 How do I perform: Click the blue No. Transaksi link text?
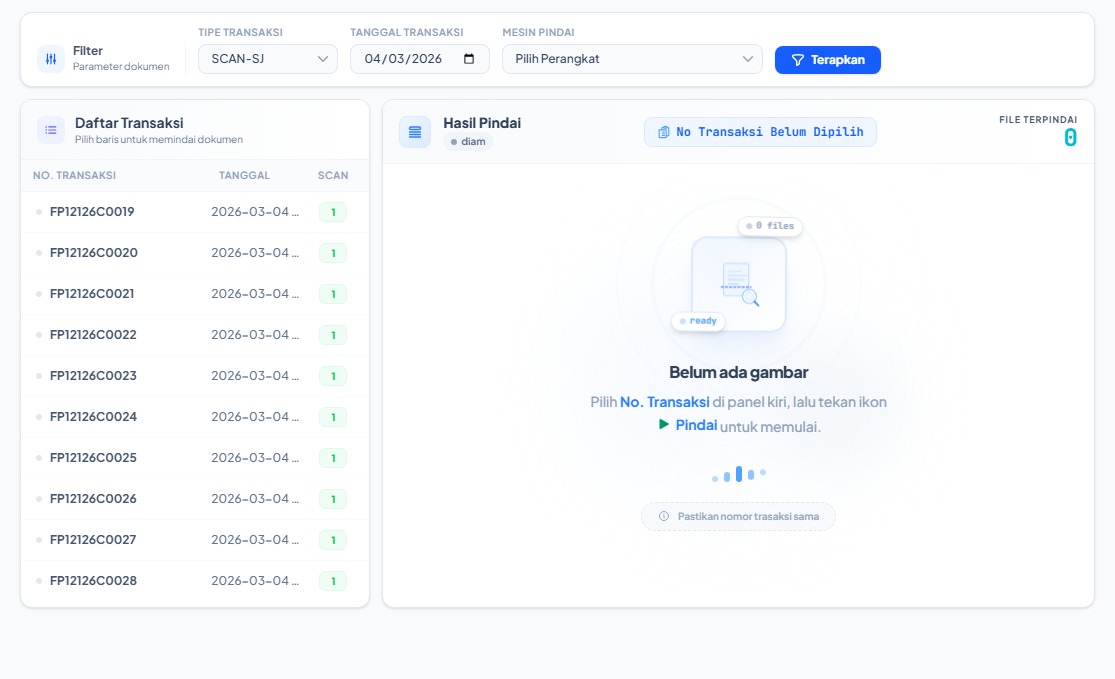click(664, 402)
